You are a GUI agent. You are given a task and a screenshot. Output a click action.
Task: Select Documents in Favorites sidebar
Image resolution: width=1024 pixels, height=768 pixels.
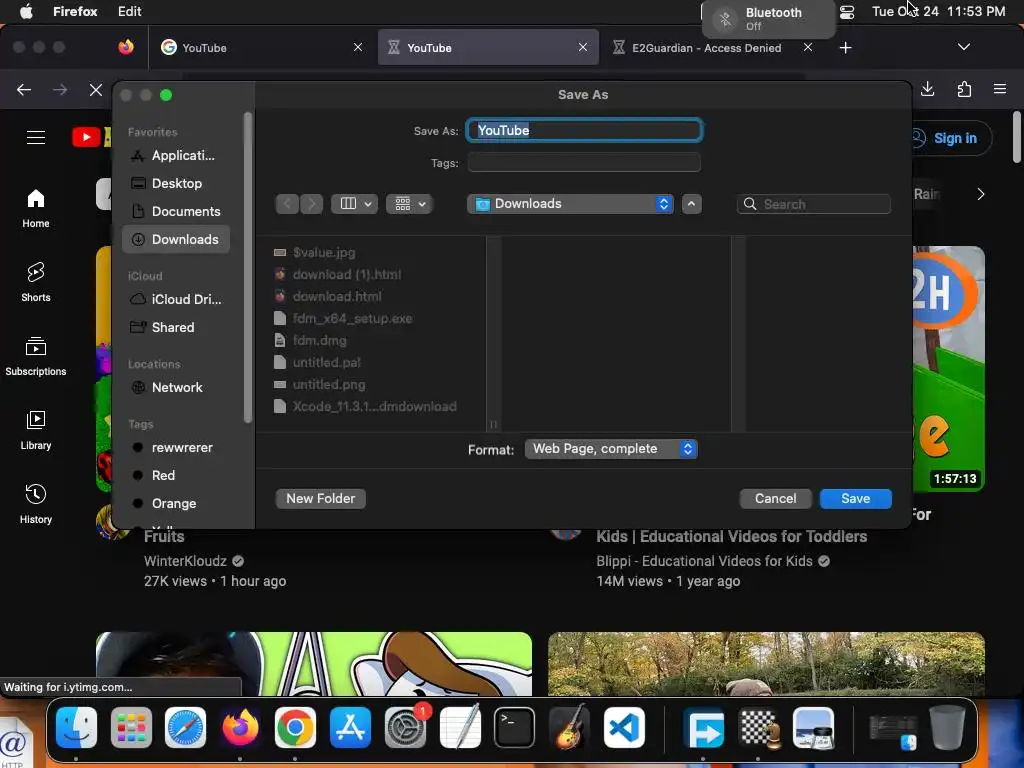(x=176, y=212)
